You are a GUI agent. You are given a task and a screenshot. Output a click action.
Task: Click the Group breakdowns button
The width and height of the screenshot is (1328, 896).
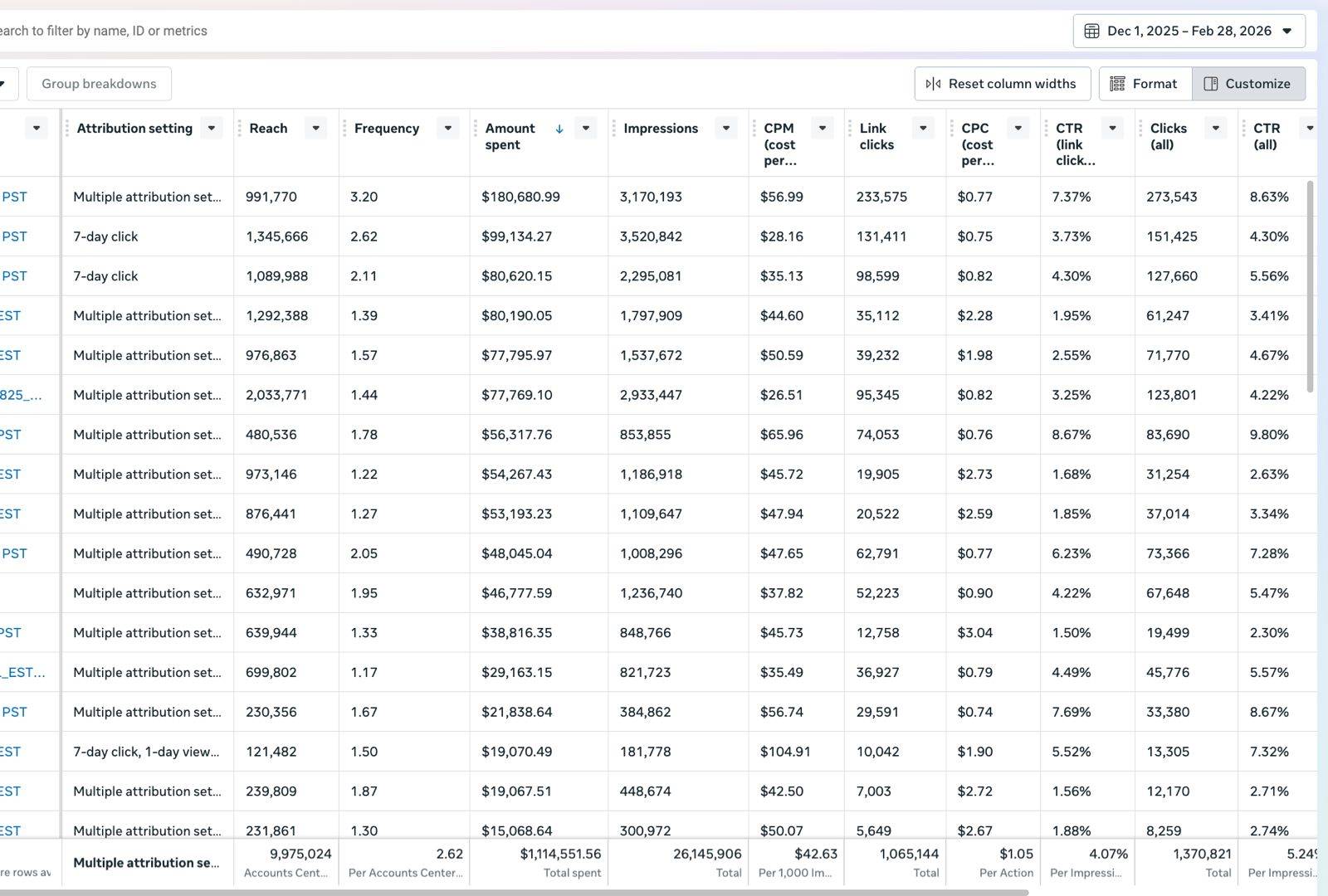(99, 84)
